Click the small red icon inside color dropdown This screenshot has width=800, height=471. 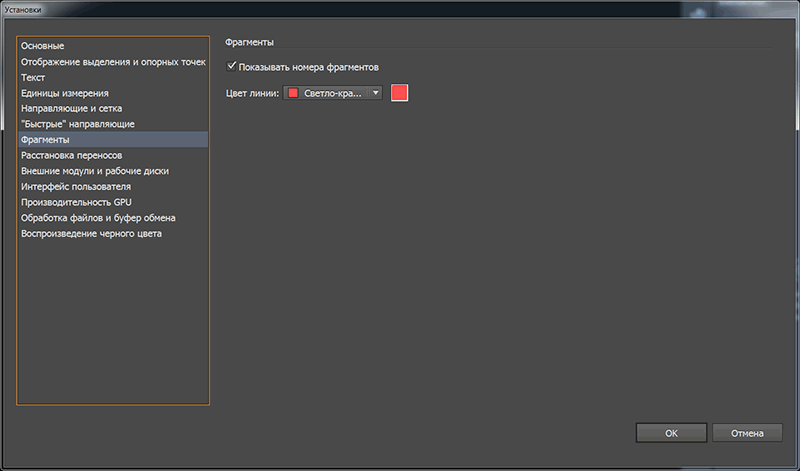coord(293,93)
